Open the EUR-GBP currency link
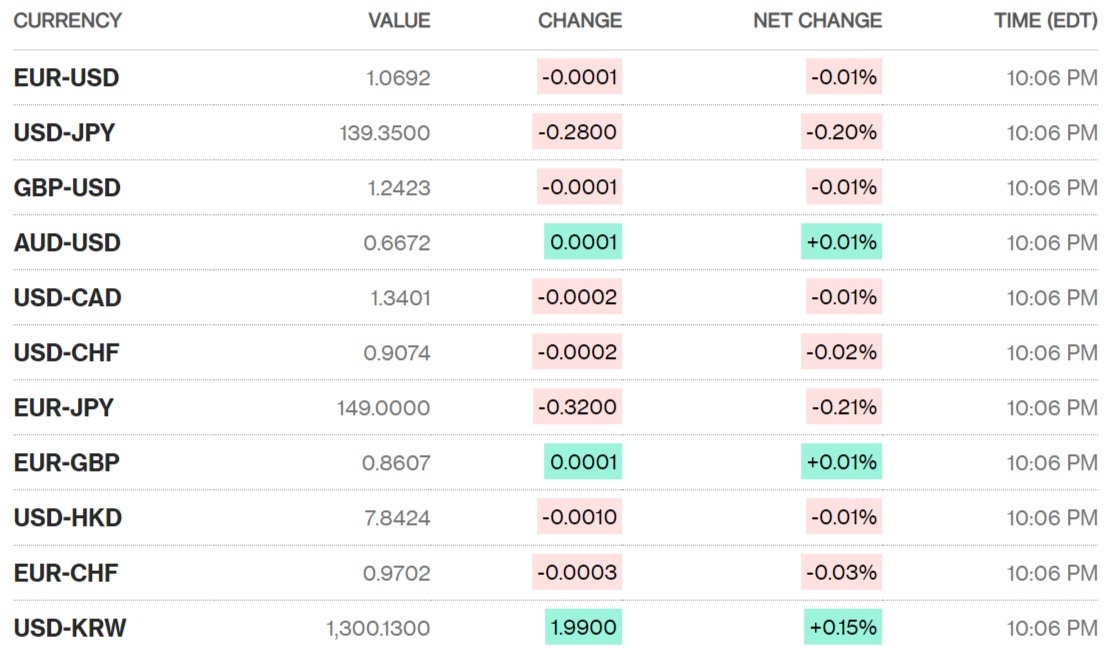The image size is (1113, 651). coord(67,463)
